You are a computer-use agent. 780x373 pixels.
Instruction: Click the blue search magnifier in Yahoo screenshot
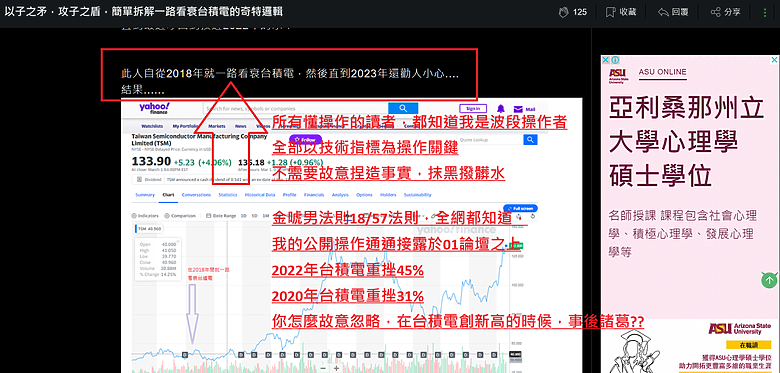(403, 108)
